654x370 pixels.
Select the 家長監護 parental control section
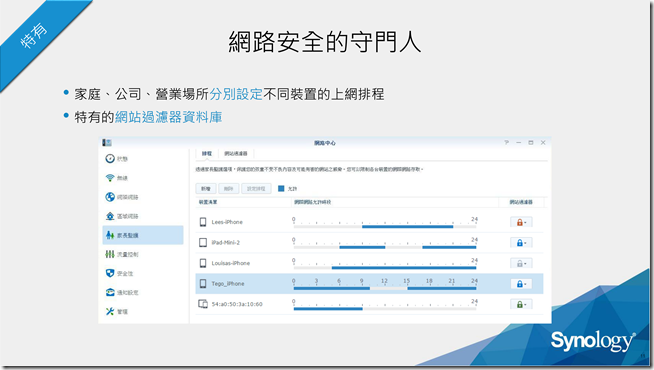[143, 235]
